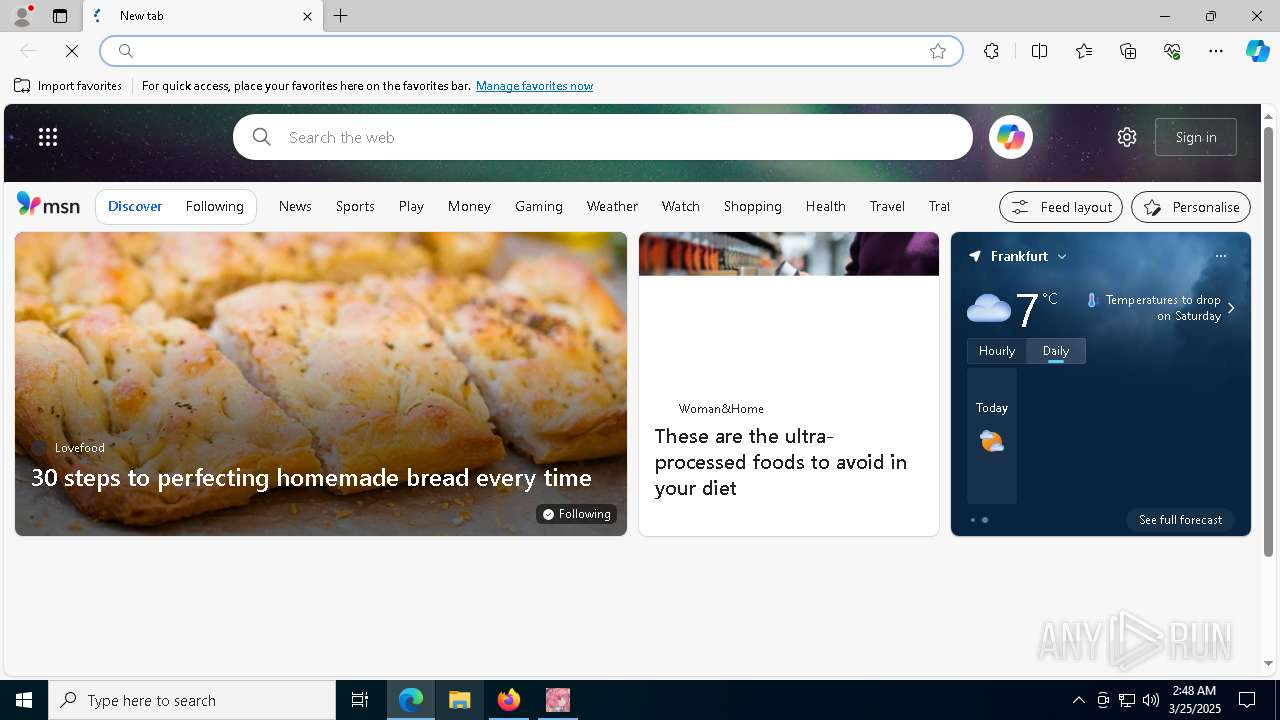Stop loading the page

[x=72, y=51]
